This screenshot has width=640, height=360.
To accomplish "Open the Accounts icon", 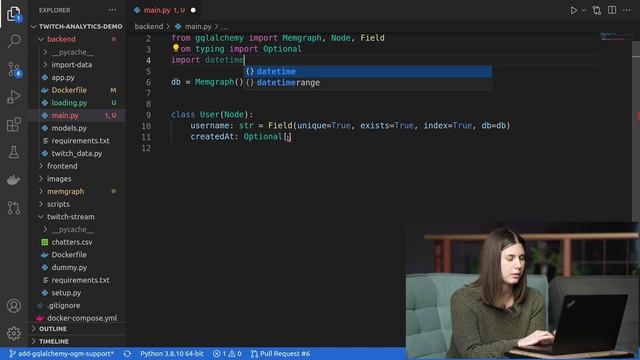I will click(x=14, y=305).
